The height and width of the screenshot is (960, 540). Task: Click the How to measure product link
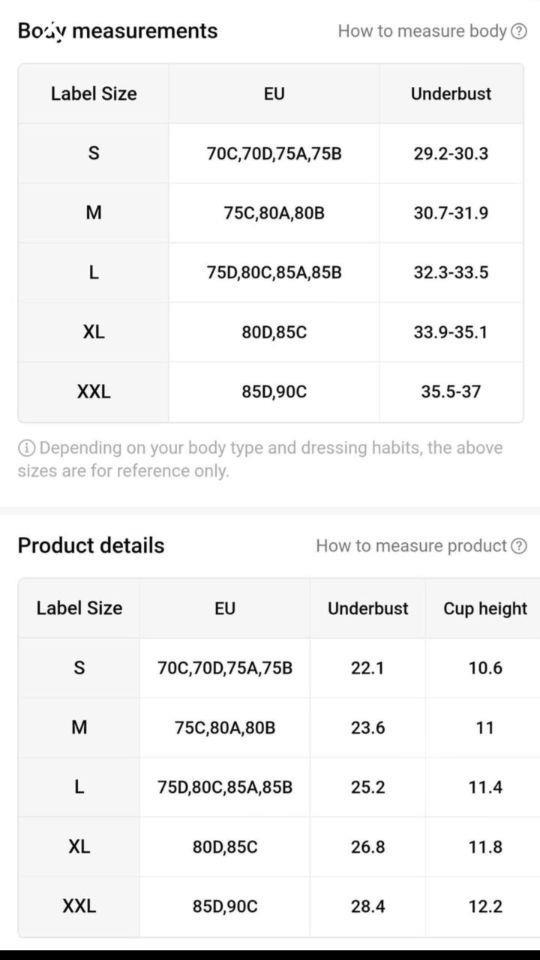point(411,546)
